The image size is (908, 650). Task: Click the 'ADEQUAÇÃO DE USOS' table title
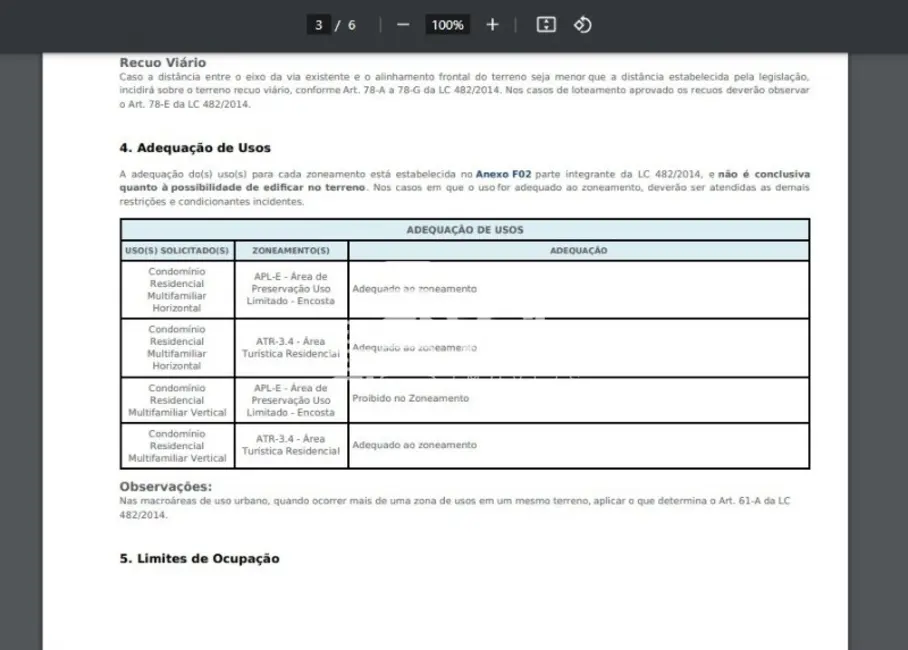464,230
